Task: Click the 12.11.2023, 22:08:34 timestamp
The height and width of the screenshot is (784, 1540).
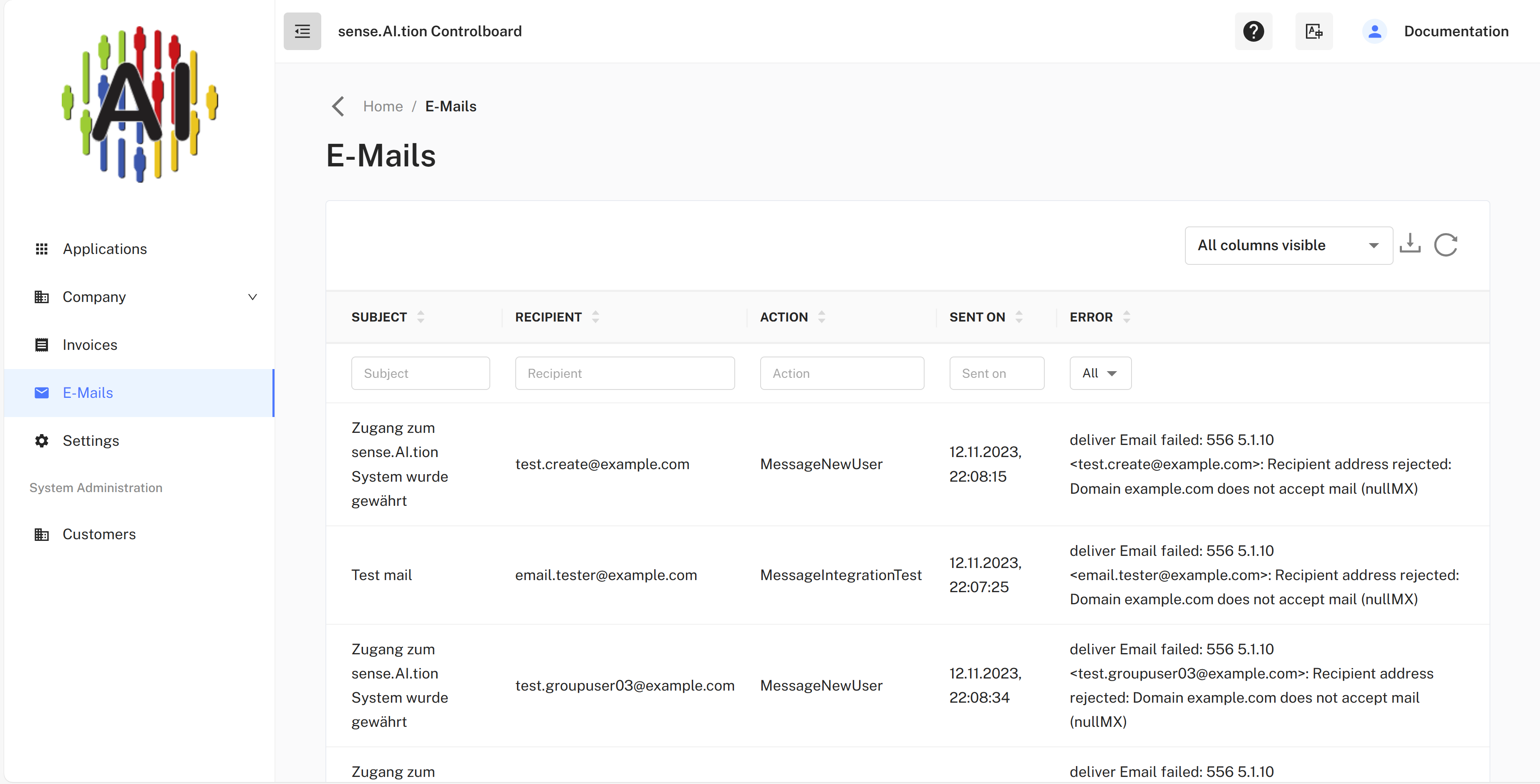Action: (985, 686)
